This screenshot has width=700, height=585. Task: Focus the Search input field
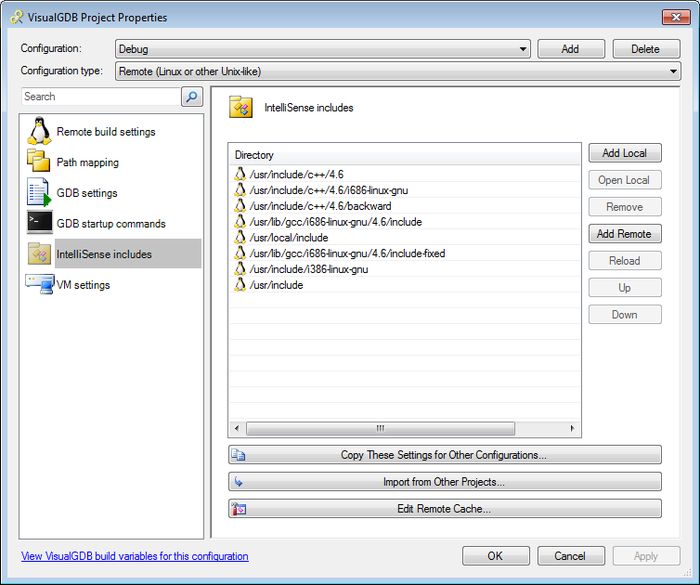click(101, 96)
